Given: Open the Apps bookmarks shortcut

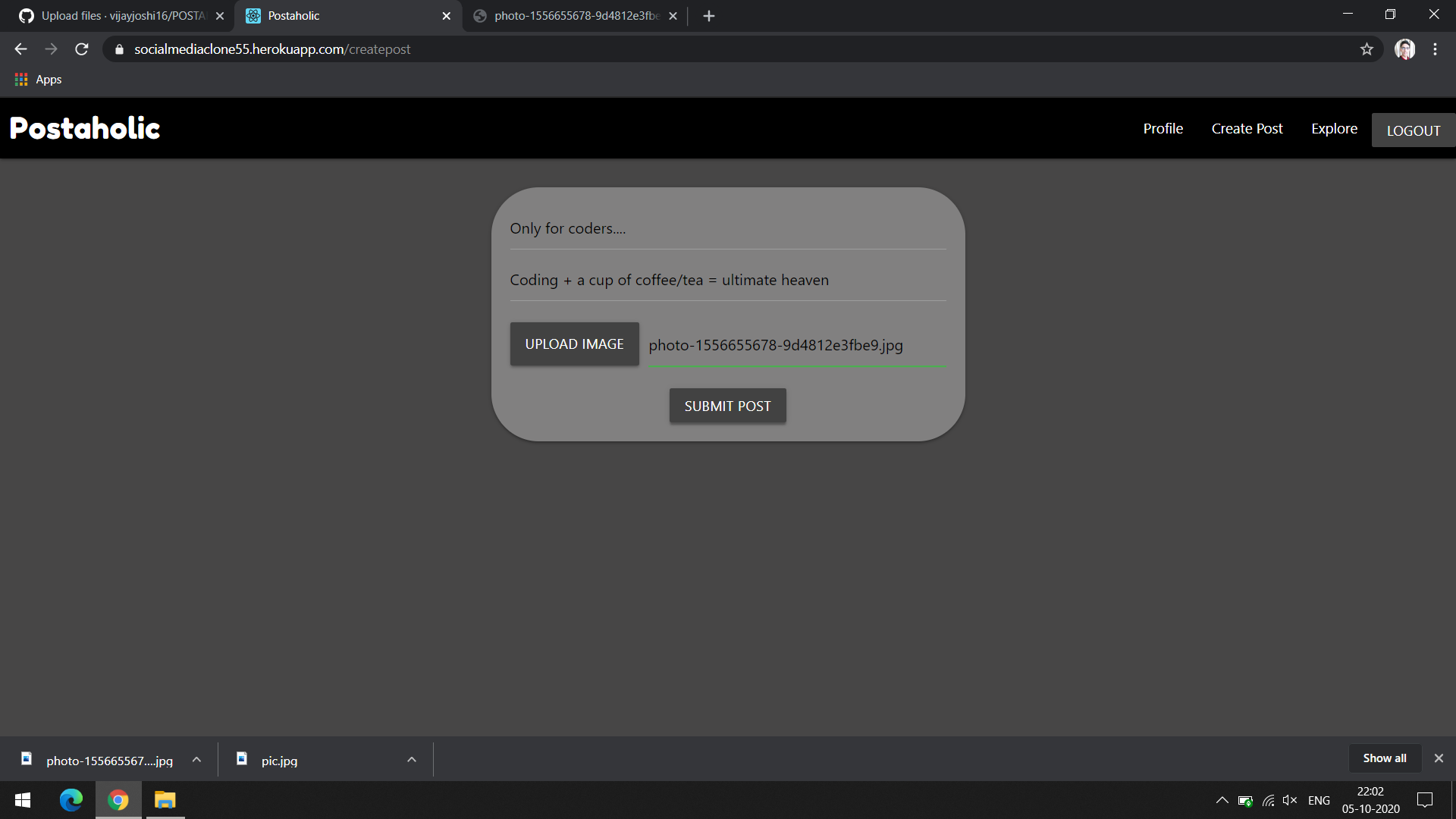Looking at the screenshot, I should [38, 80].
